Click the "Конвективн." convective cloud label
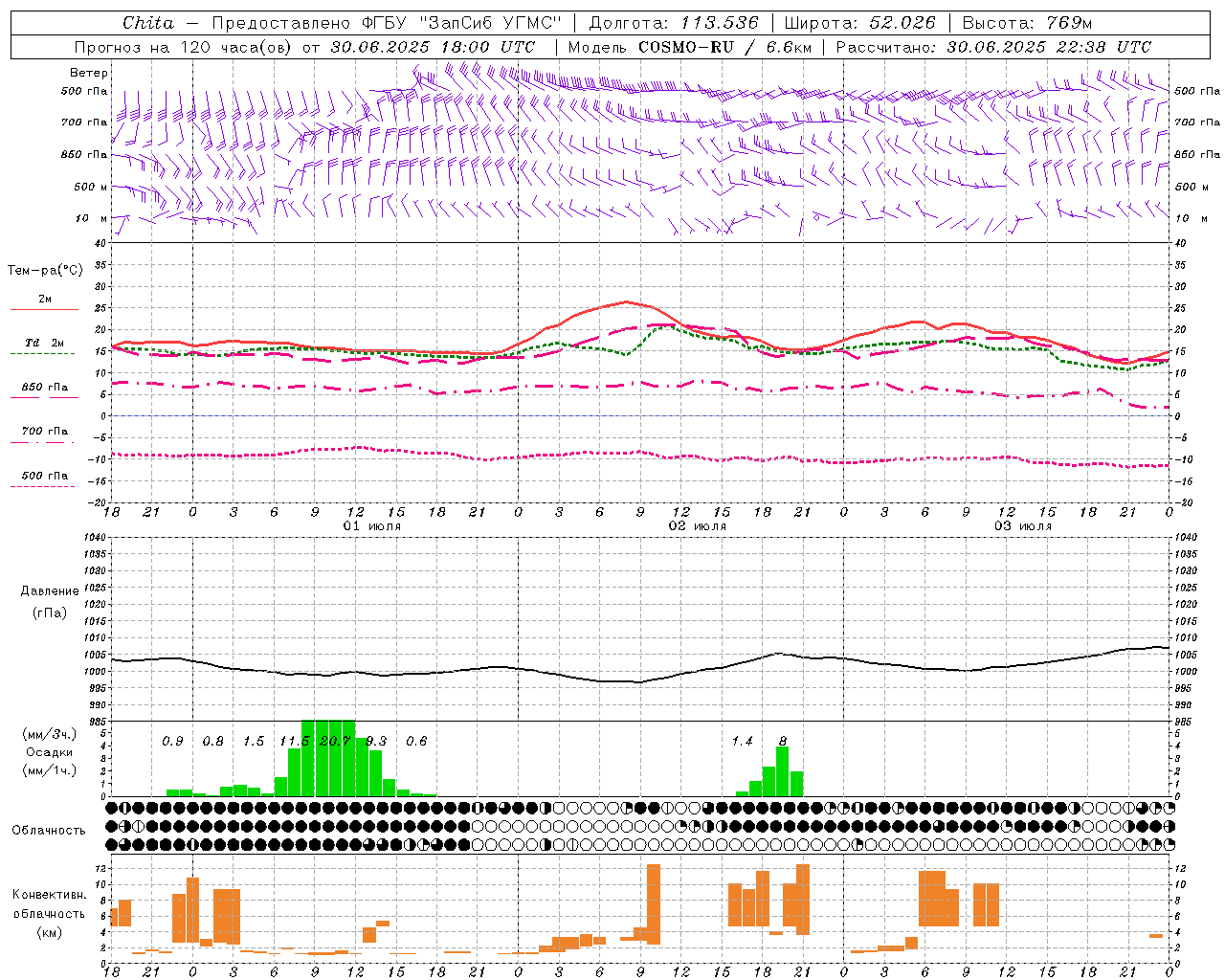 point(50,895)
